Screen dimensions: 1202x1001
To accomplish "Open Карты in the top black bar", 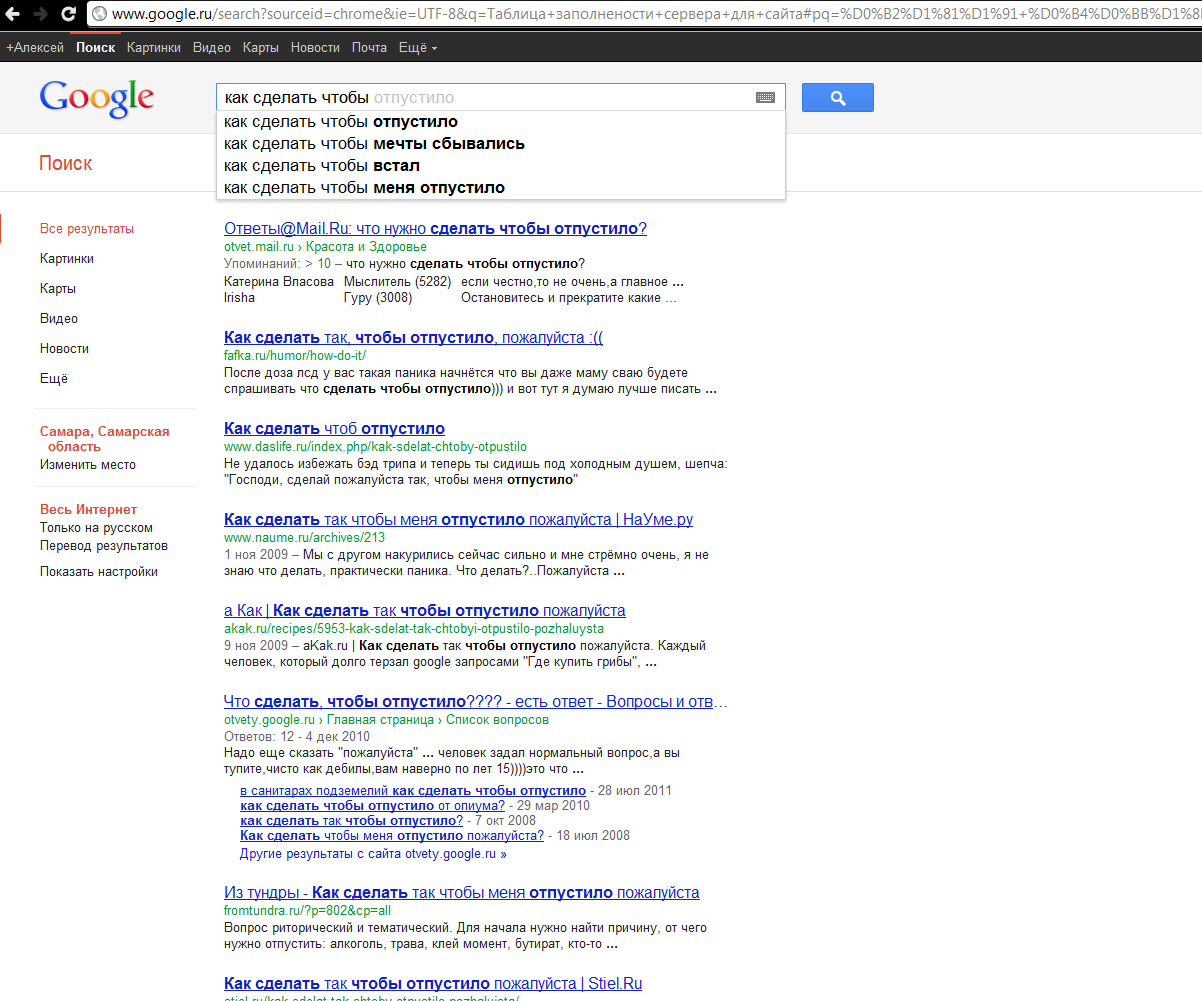I will (261, 48).
